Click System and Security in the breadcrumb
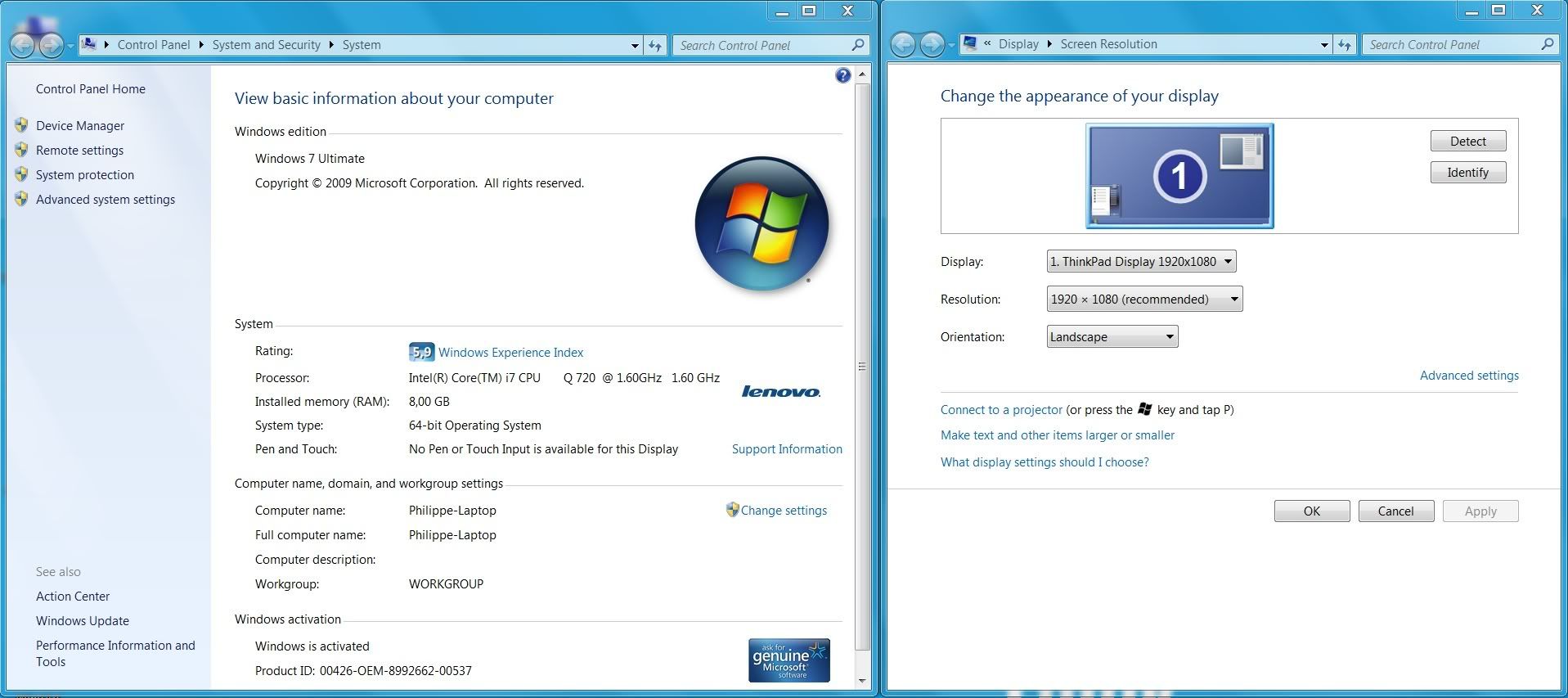Image resolution: width=1568 pixels, height=698 pixels. (267, 45)
